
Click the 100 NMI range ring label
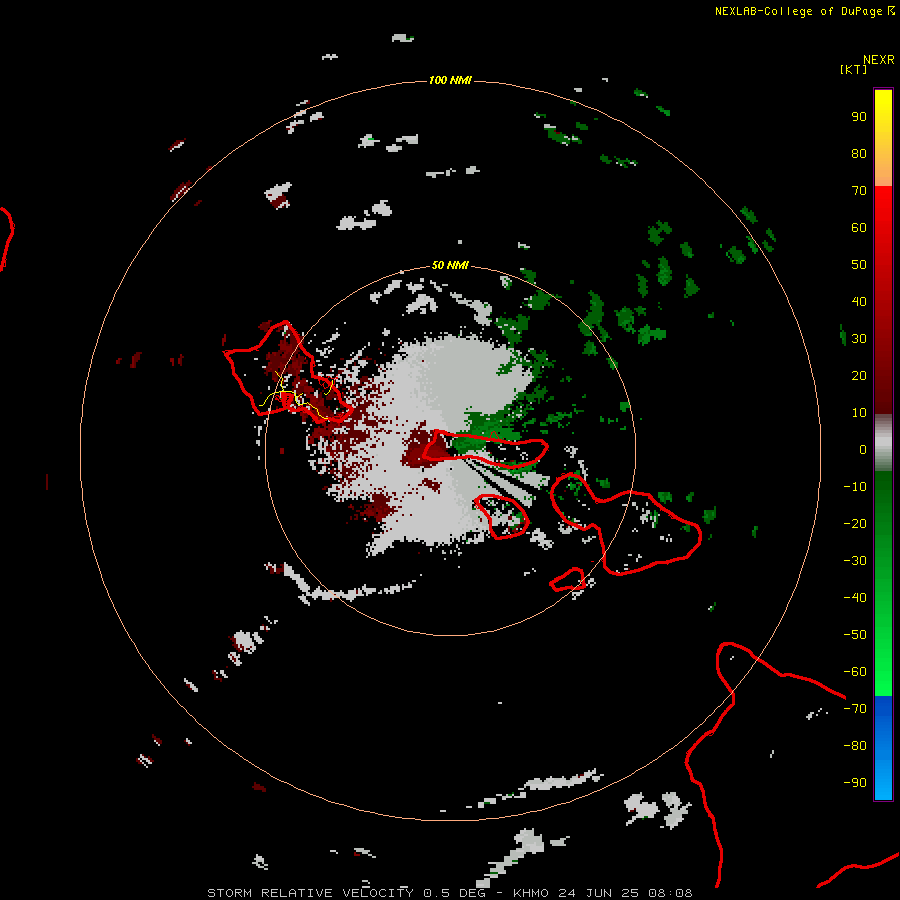tap(450, 80)
